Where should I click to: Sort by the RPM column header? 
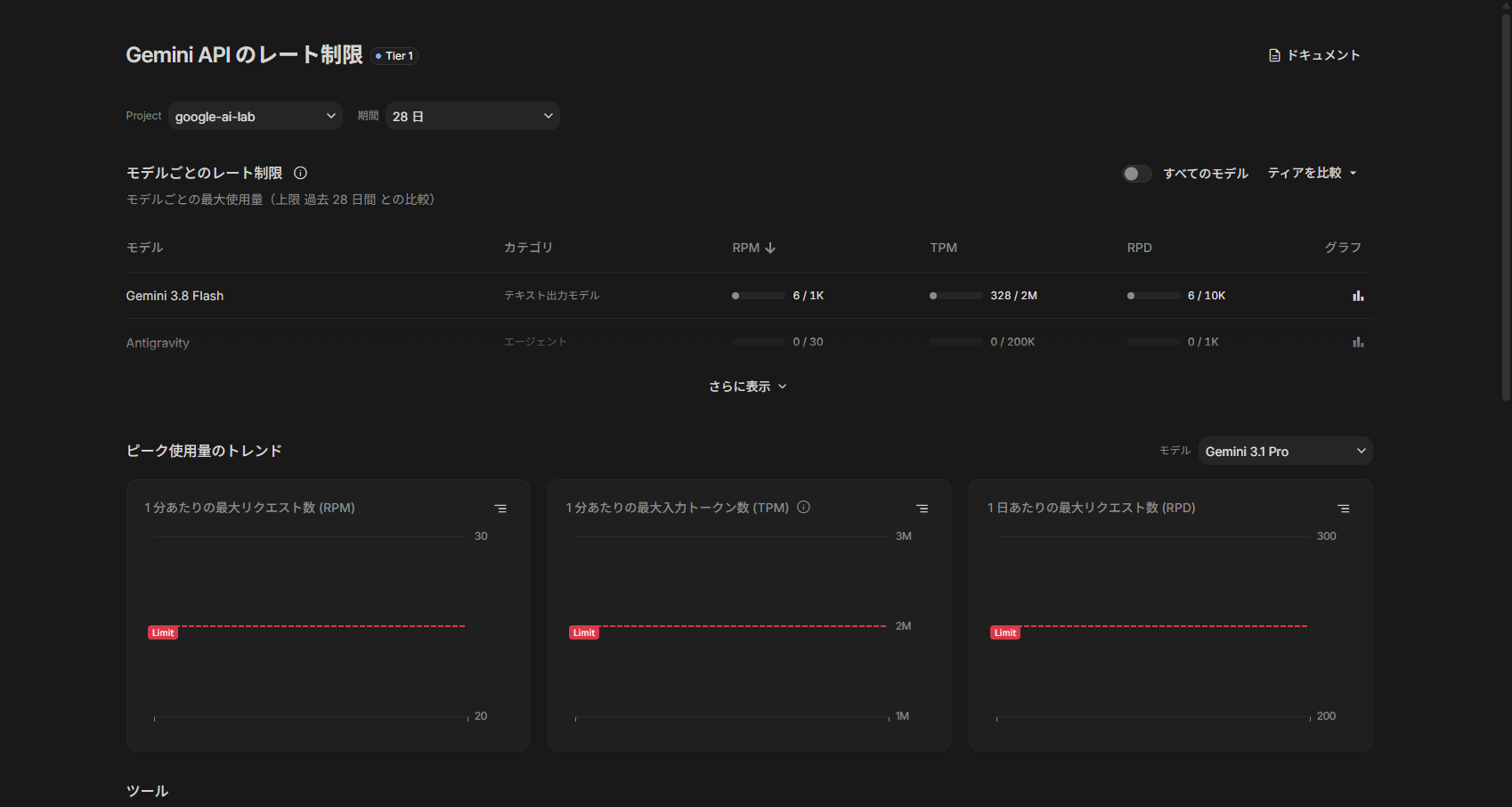[x=753, y=248]
